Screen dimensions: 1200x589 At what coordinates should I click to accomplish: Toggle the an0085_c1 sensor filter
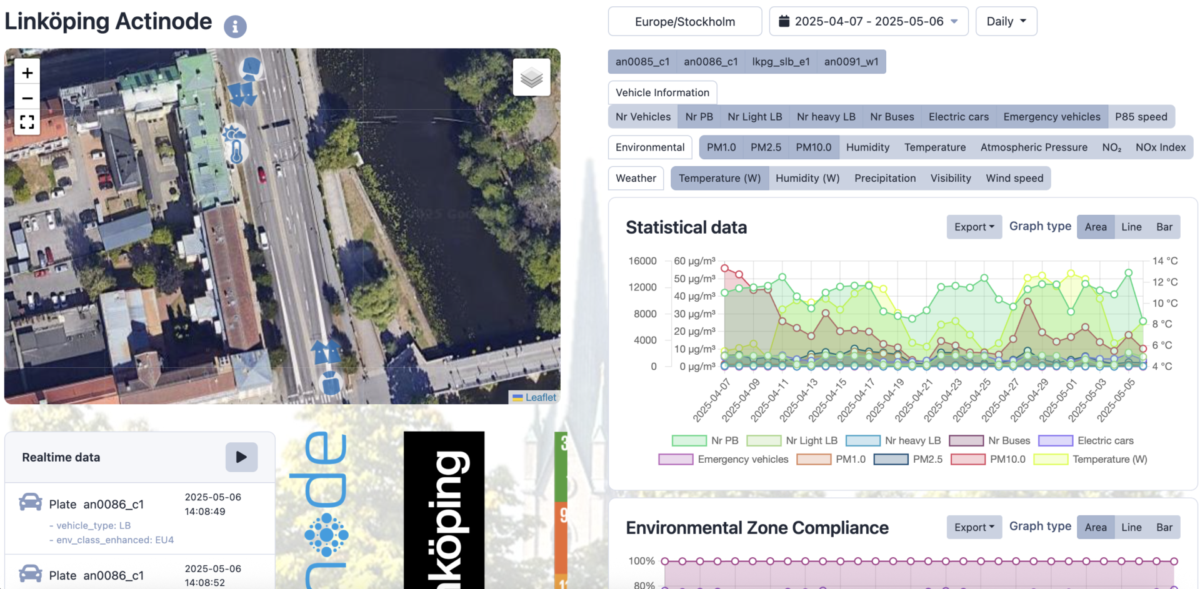coord(642,62)
